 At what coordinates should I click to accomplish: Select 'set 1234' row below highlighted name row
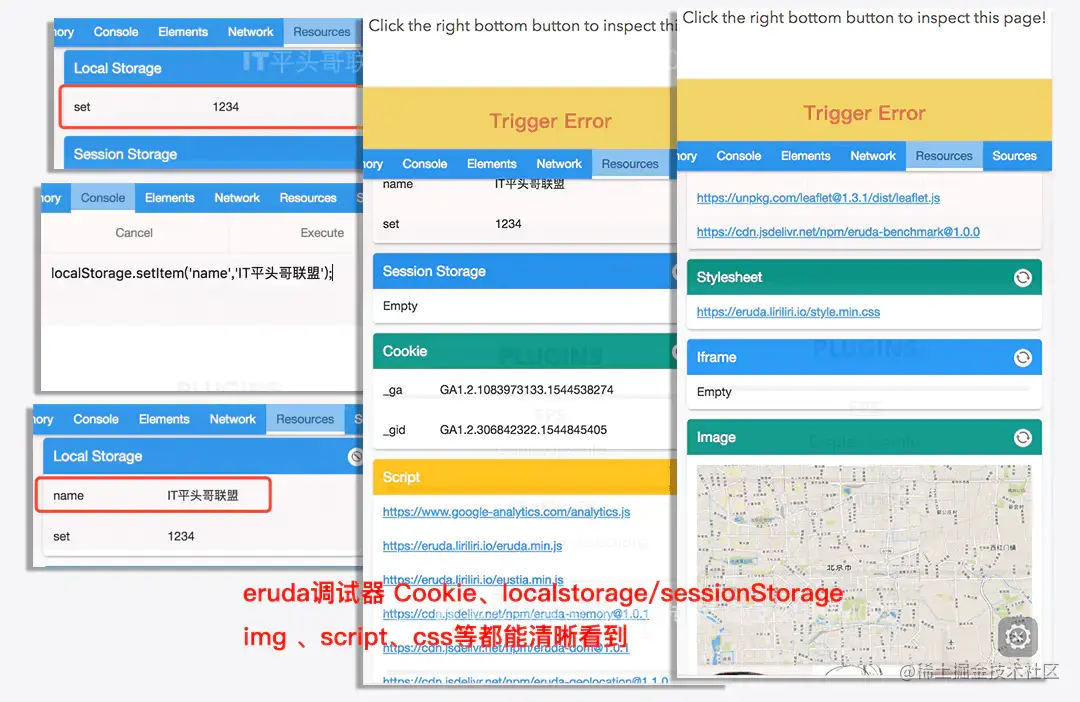pos(203,536)
